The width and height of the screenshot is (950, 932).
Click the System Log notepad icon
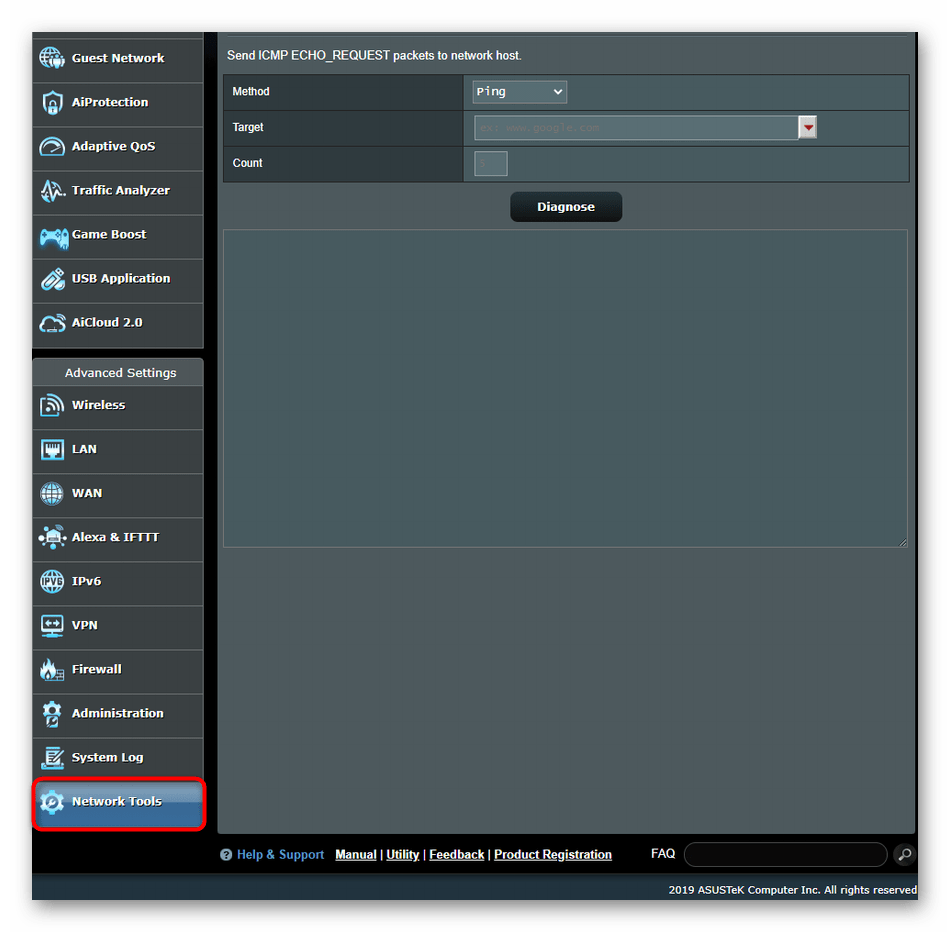(x=53, y=757)
